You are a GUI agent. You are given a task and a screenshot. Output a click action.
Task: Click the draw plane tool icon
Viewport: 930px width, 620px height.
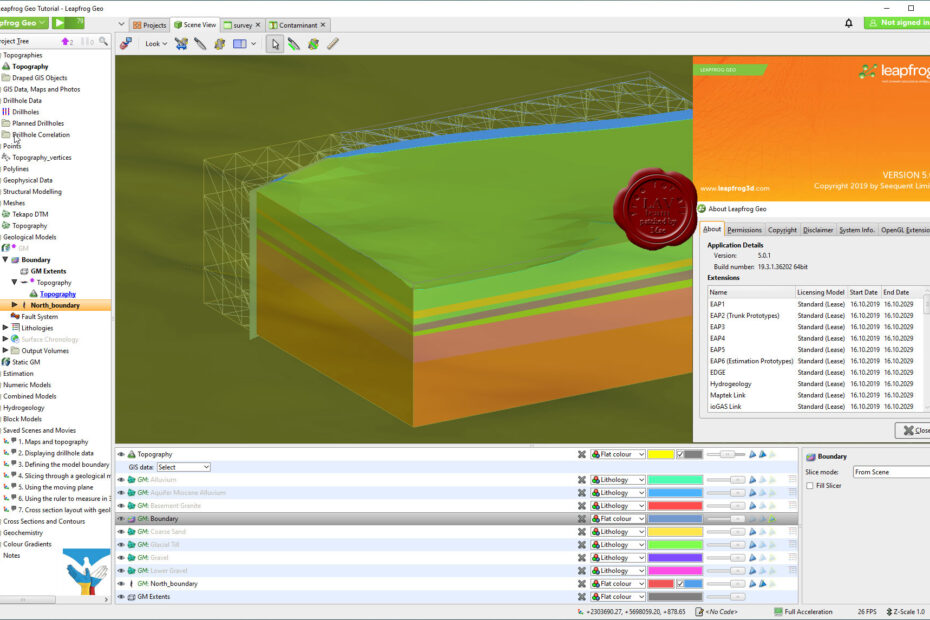click(313, 43)
